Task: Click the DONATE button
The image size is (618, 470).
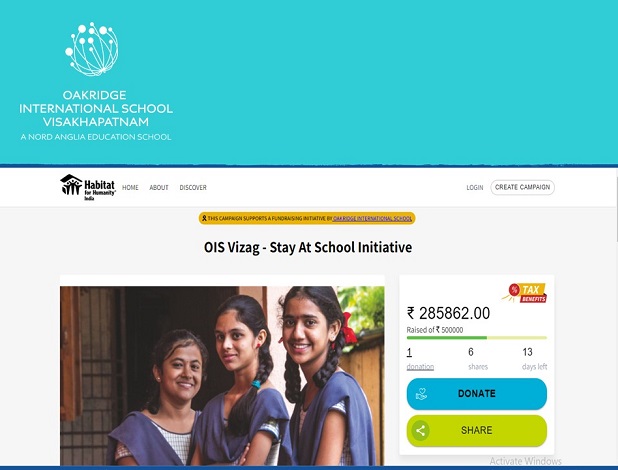Action: [477, 394]
